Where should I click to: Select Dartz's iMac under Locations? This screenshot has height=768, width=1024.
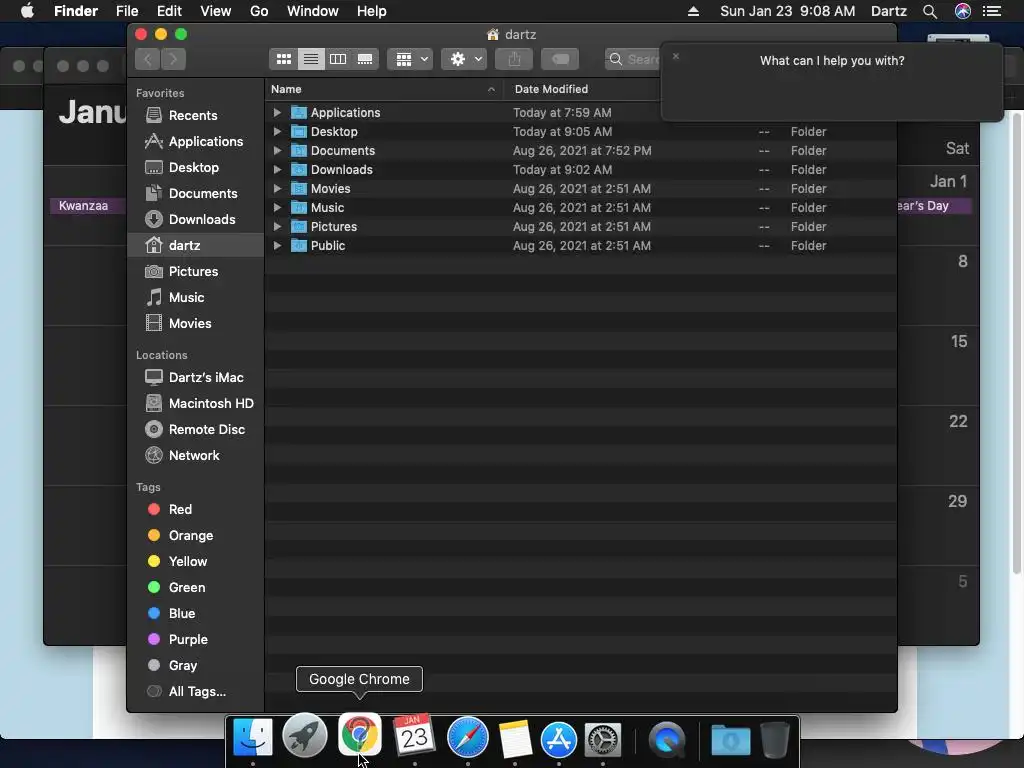click(x=195, y=377)
